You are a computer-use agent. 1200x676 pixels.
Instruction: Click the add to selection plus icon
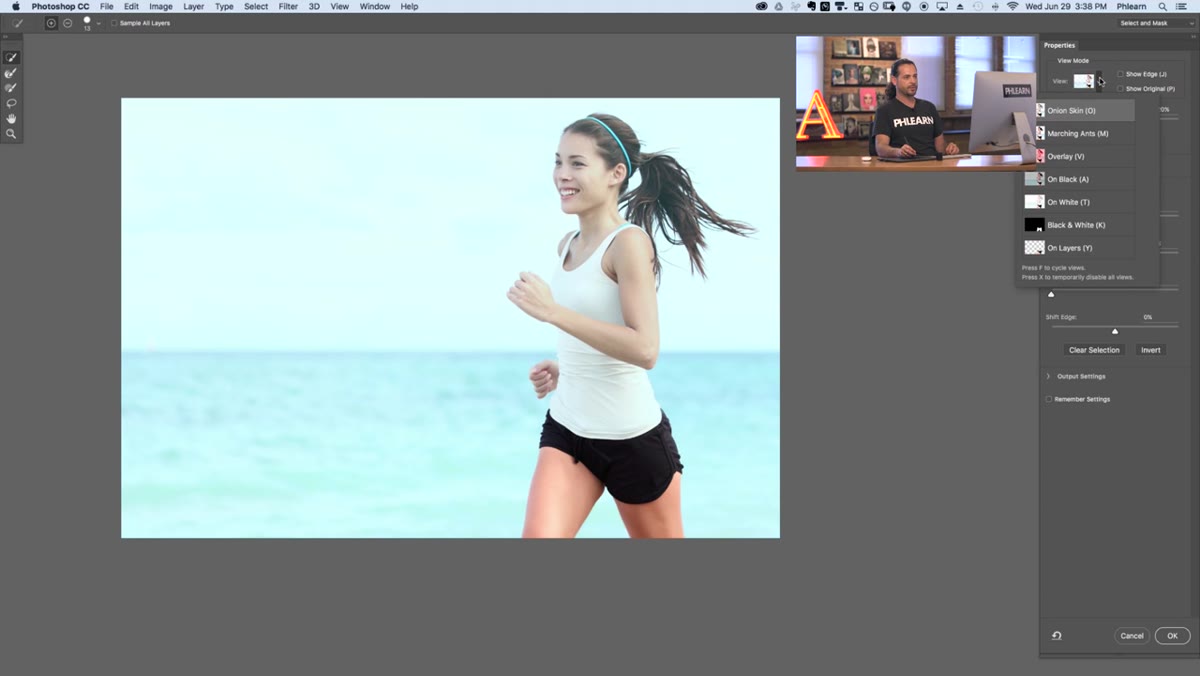pos(51,23)
